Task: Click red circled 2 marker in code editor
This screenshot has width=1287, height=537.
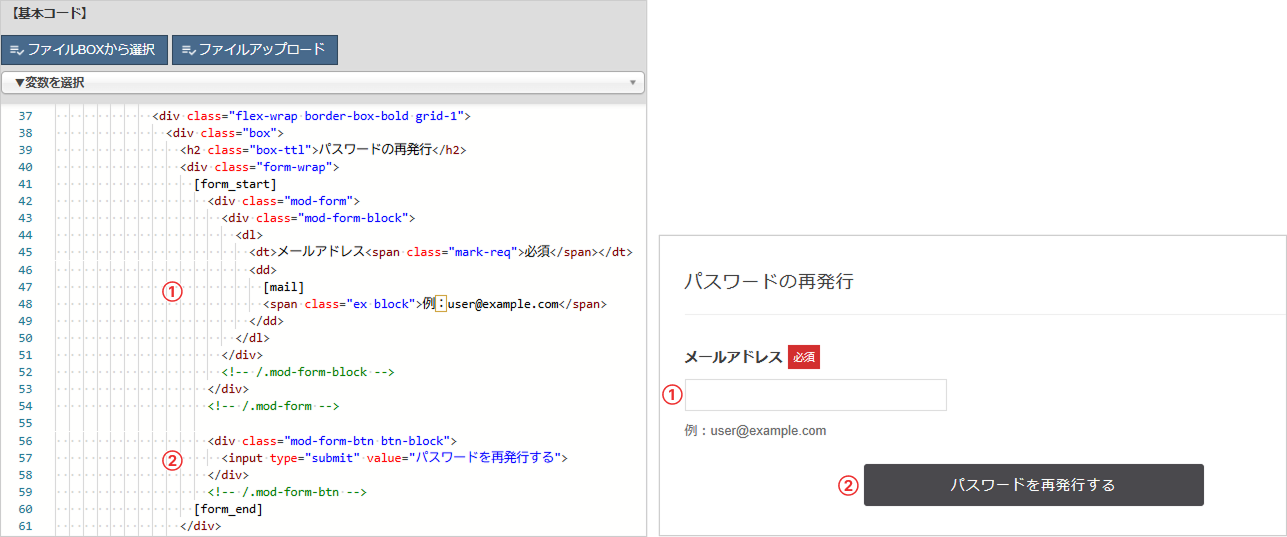Action: pos(172,460)
